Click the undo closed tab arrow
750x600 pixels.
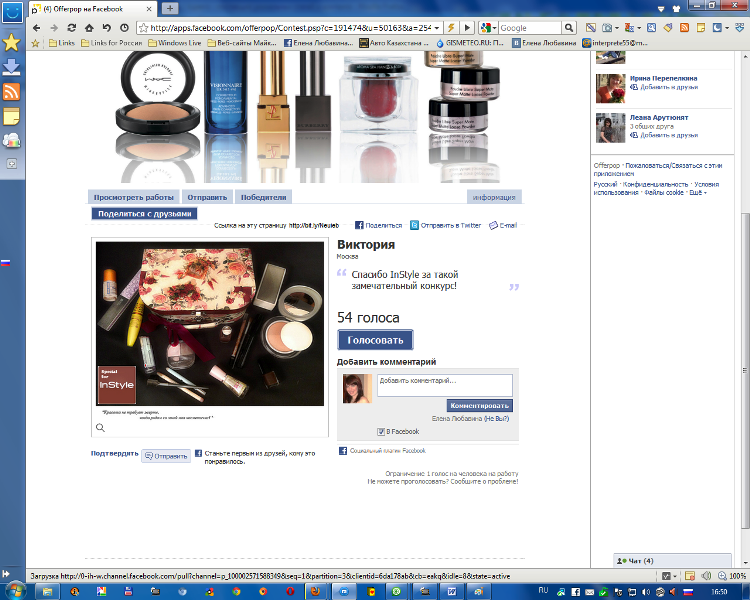pos(106,28)
